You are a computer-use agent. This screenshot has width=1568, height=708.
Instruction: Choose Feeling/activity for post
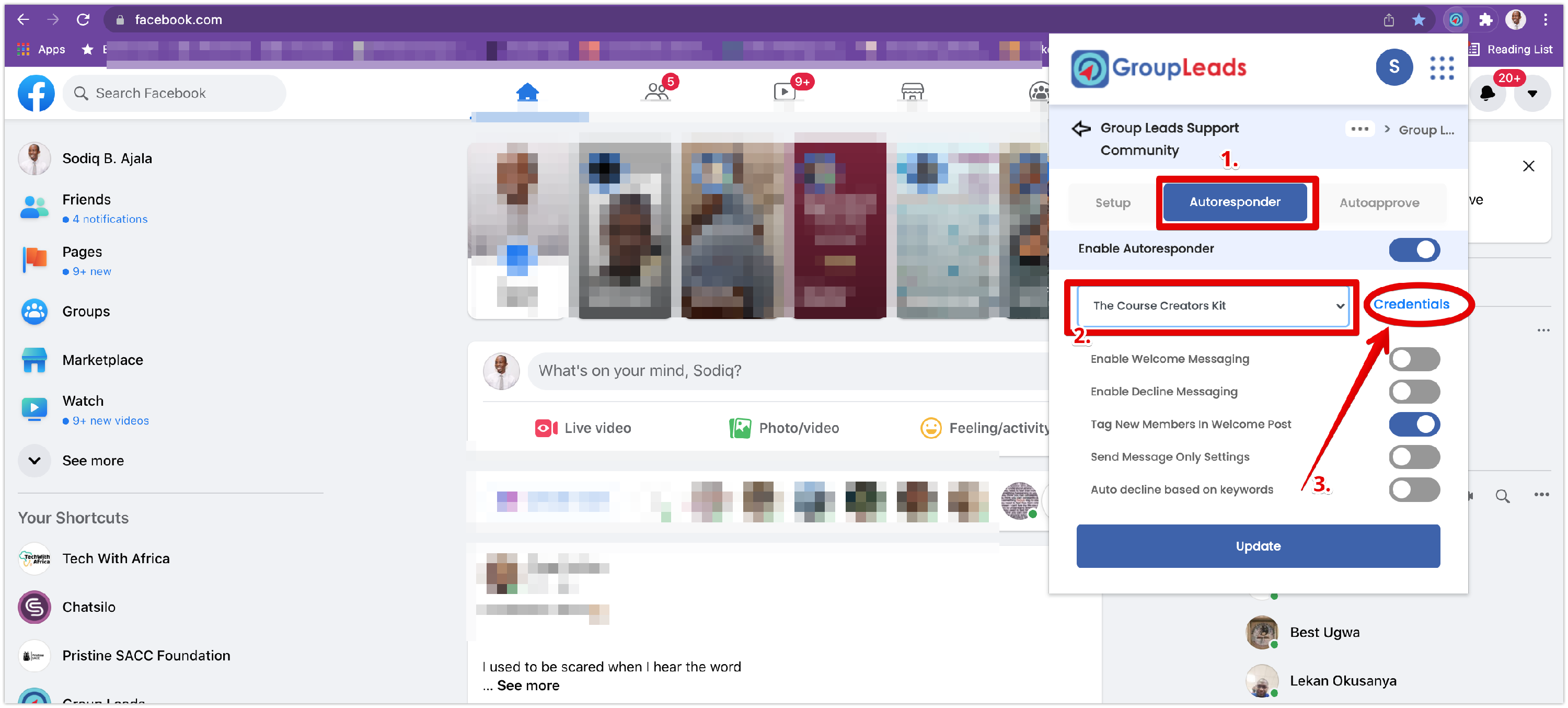click(x=985, y=428)
